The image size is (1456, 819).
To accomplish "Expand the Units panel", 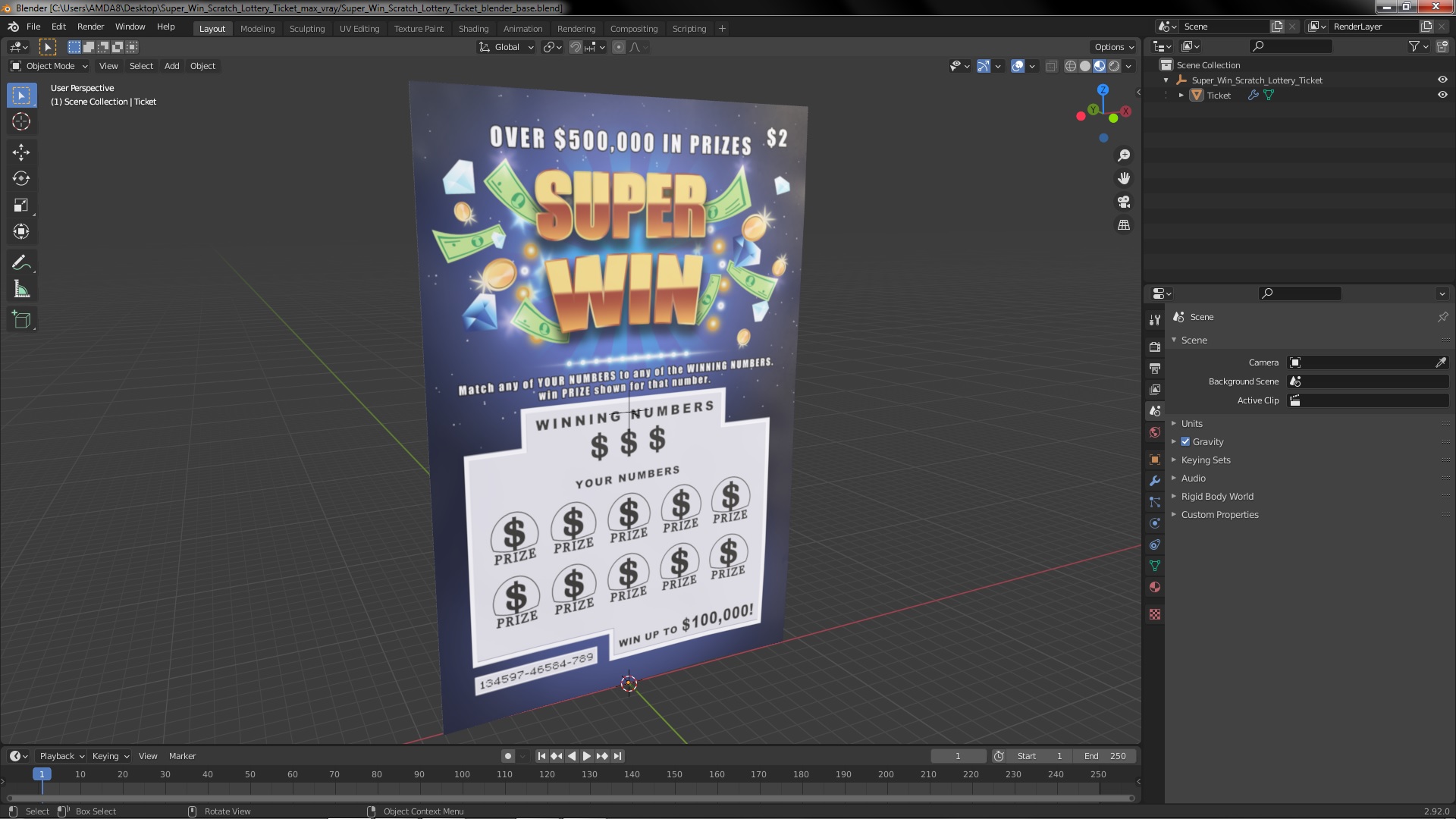I will pyautogui.click(x=1191, y=423).
